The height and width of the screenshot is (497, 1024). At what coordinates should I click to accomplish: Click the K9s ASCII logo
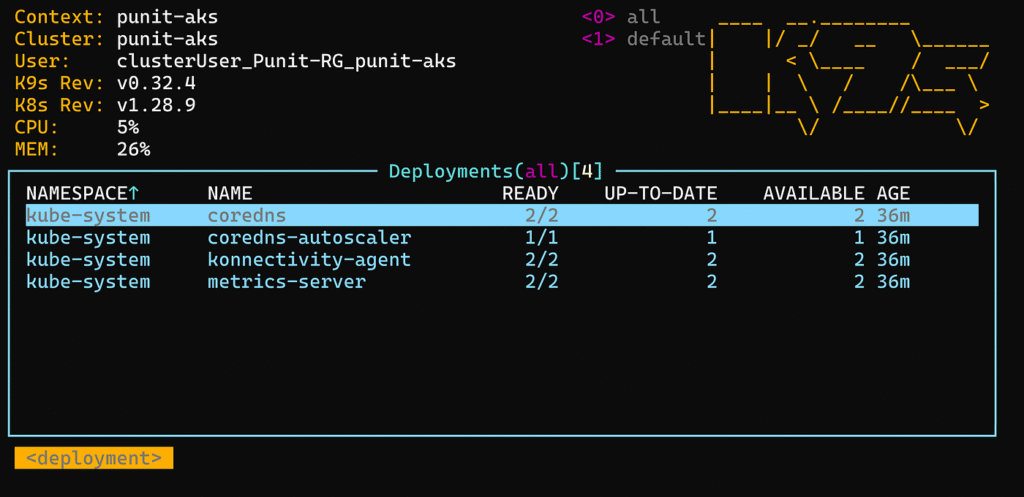click(x=850, y=77)
